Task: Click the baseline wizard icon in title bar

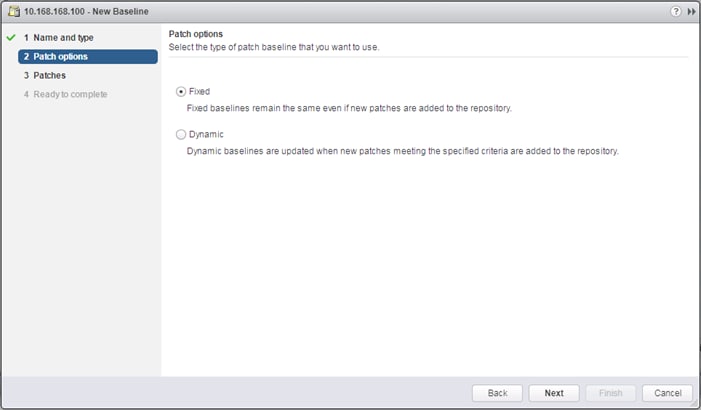Action: (x=14, y=12)
